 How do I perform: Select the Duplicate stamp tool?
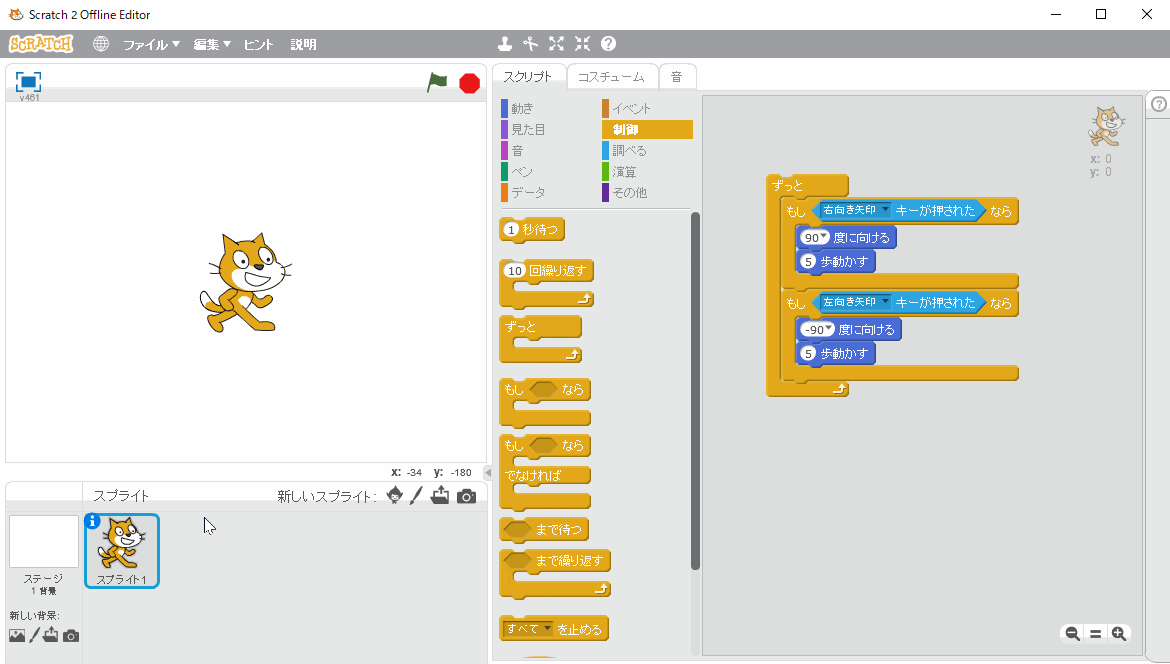[x=505, y=44]
